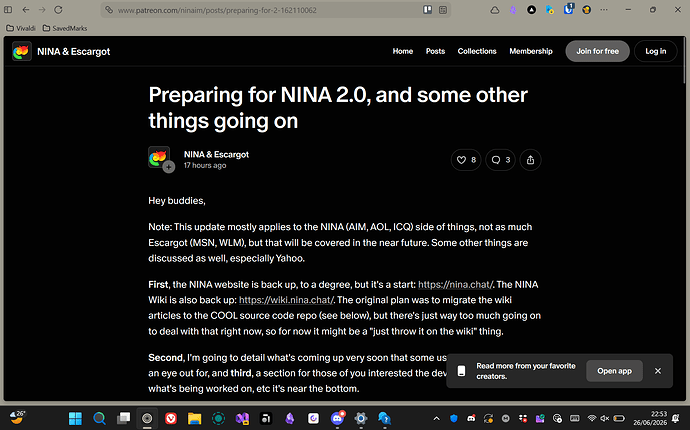690x430 pixels.
Task: Open the Trello icon in address bar
Action: pos(427,10)
